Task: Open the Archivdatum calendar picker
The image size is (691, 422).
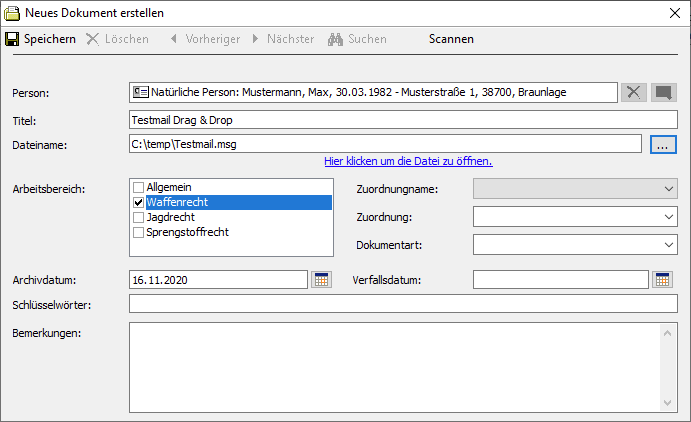Action: [321, 279]
